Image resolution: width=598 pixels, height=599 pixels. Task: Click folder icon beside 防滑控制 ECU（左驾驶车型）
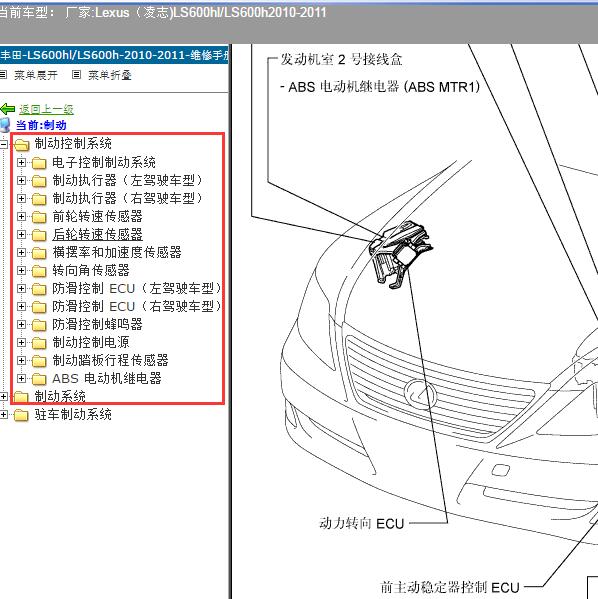click(x=39, y=289)
